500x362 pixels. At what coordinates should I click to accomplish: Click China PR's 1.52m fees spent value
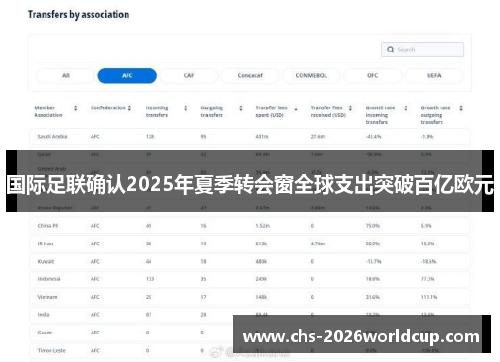coord(263,226)
